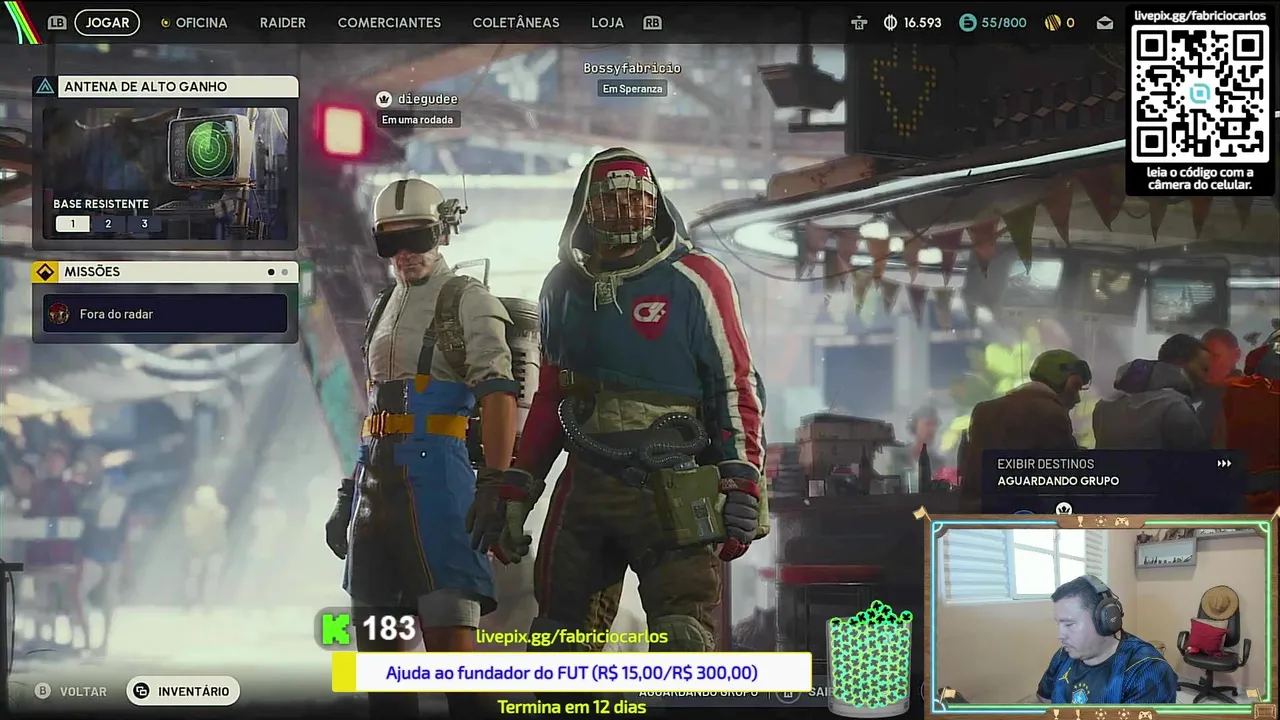Screen dimensions: 1280x720
Task: Click the crown icon beside diegudee
Action: tap(384, 99)
